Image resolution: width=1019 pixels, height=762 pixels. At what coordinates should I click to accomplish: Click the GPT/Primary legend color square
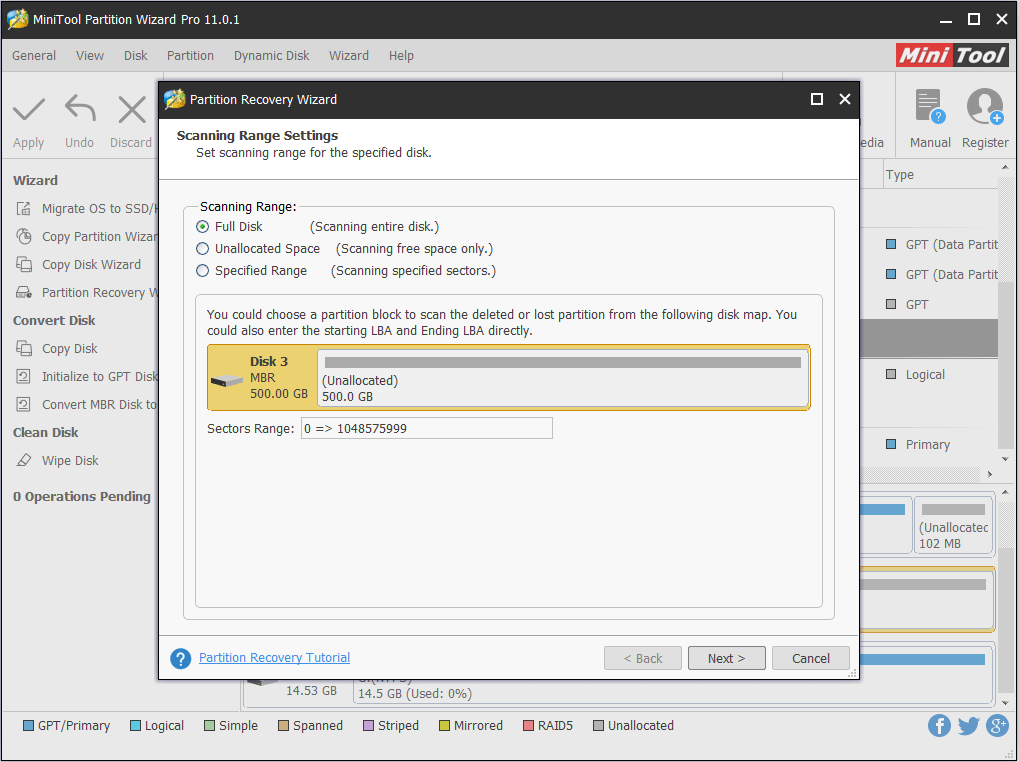click(x=28, y=726)
